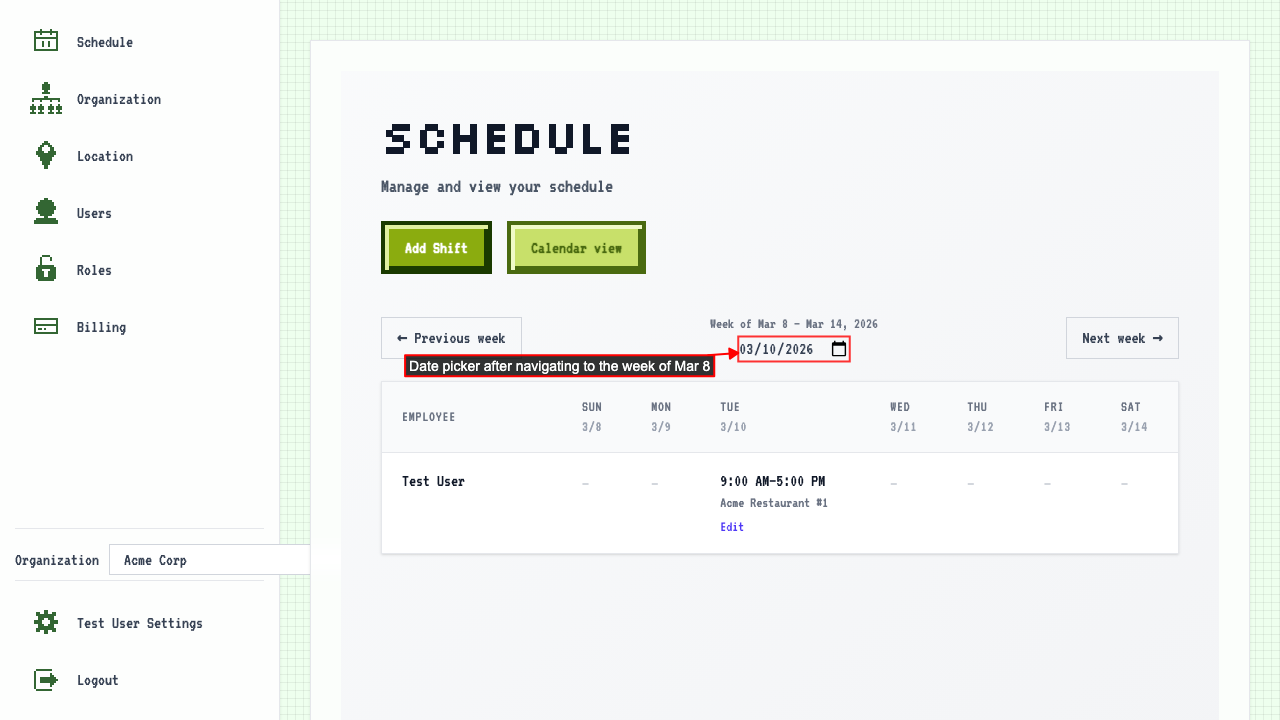
Task: Go to Previous week
Action: click(x=451, y=338)
